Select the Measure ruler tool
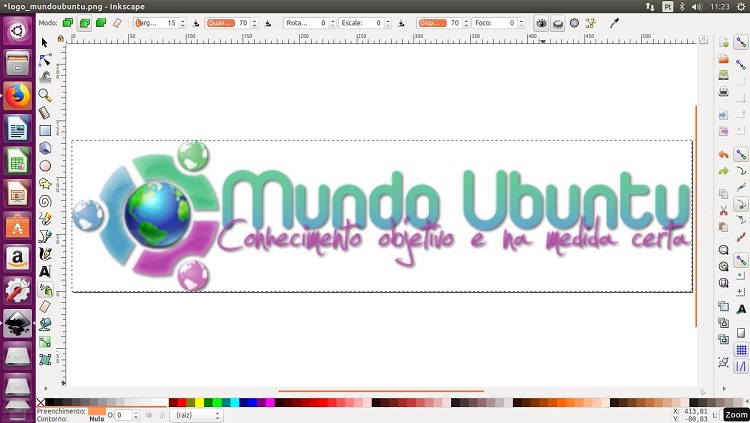Image resolution: width=750 pixels, height=423 pixels. pyautogui.click(x=44, y=112)
